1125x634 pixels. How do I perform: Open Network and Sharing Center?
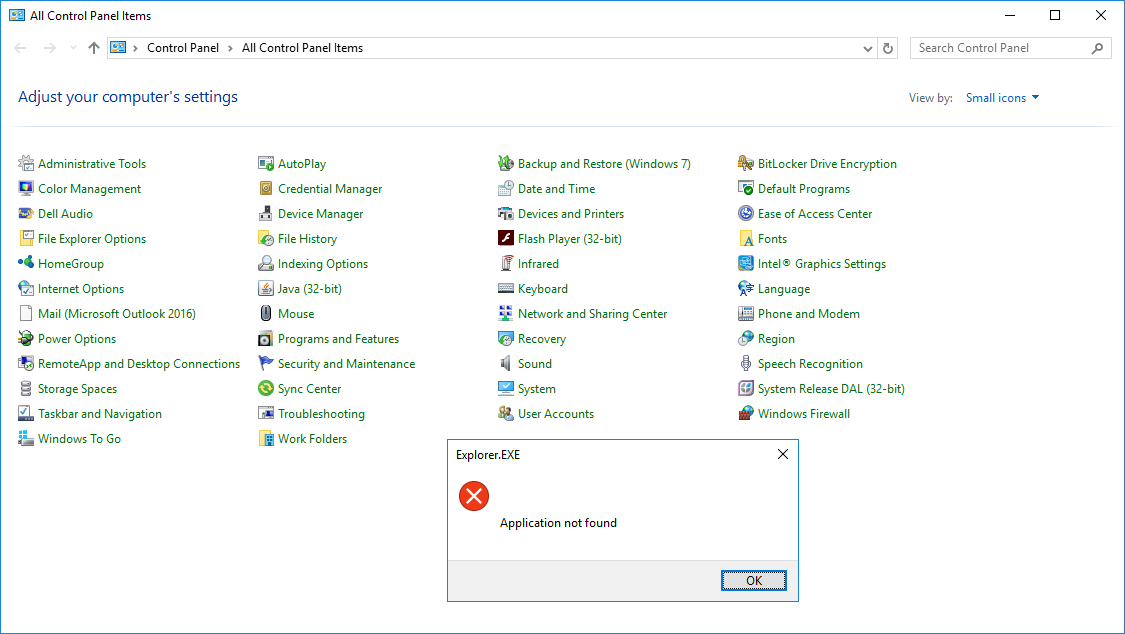coord(592,313)
